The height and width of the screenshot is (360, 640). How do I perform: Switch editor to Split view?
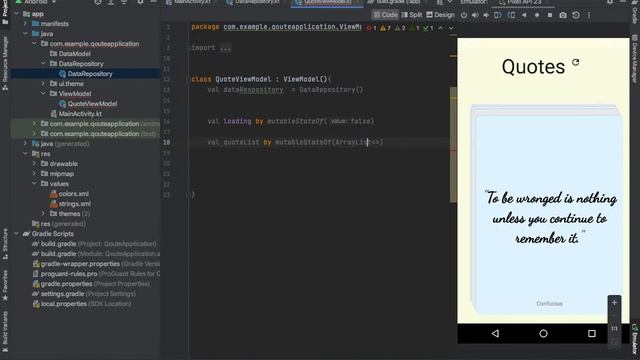411,15
